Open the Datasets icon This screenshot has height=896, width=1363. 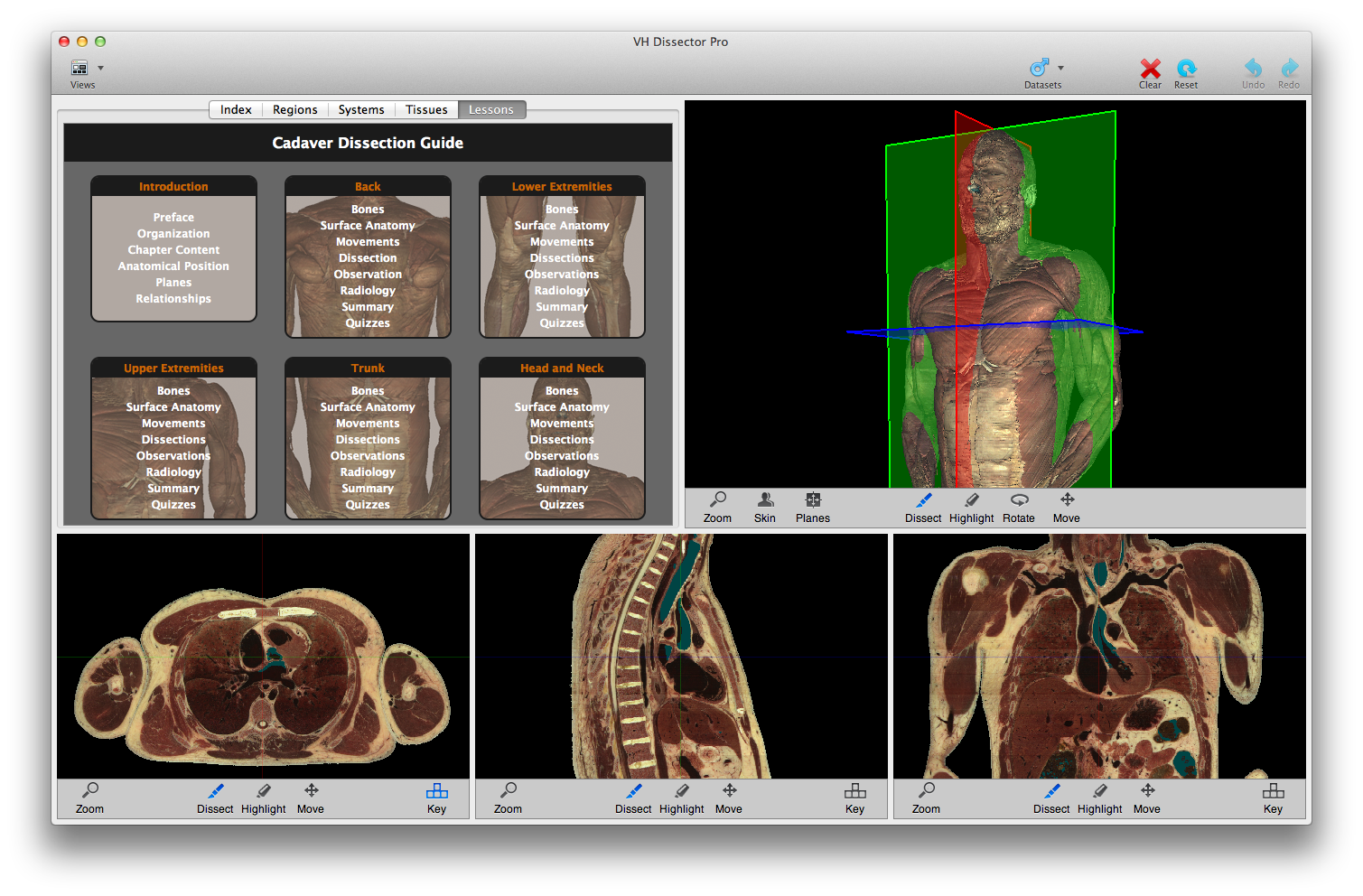coord(1039,68)
